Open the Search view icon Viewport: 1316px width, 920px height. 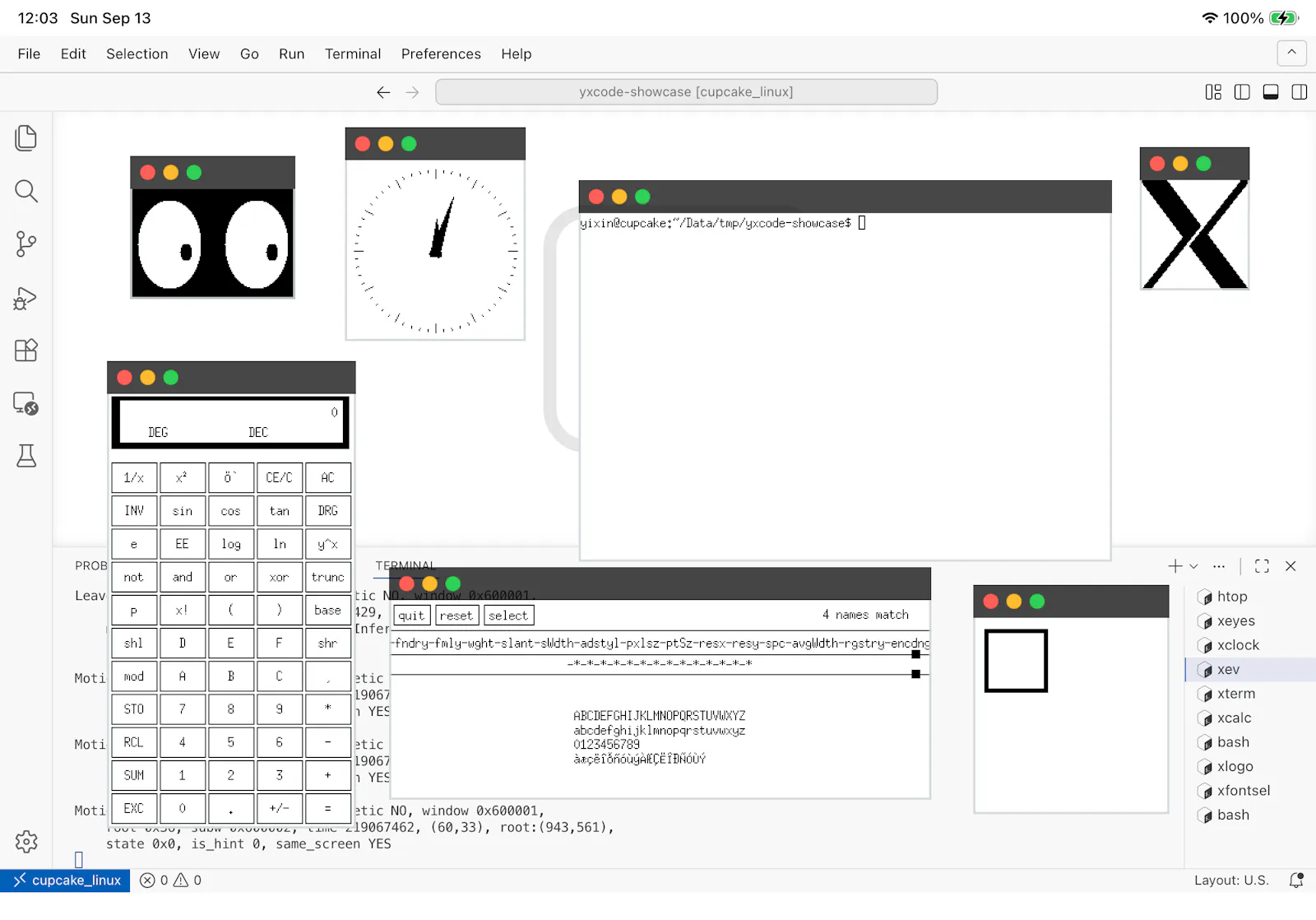tap(26, 191)
